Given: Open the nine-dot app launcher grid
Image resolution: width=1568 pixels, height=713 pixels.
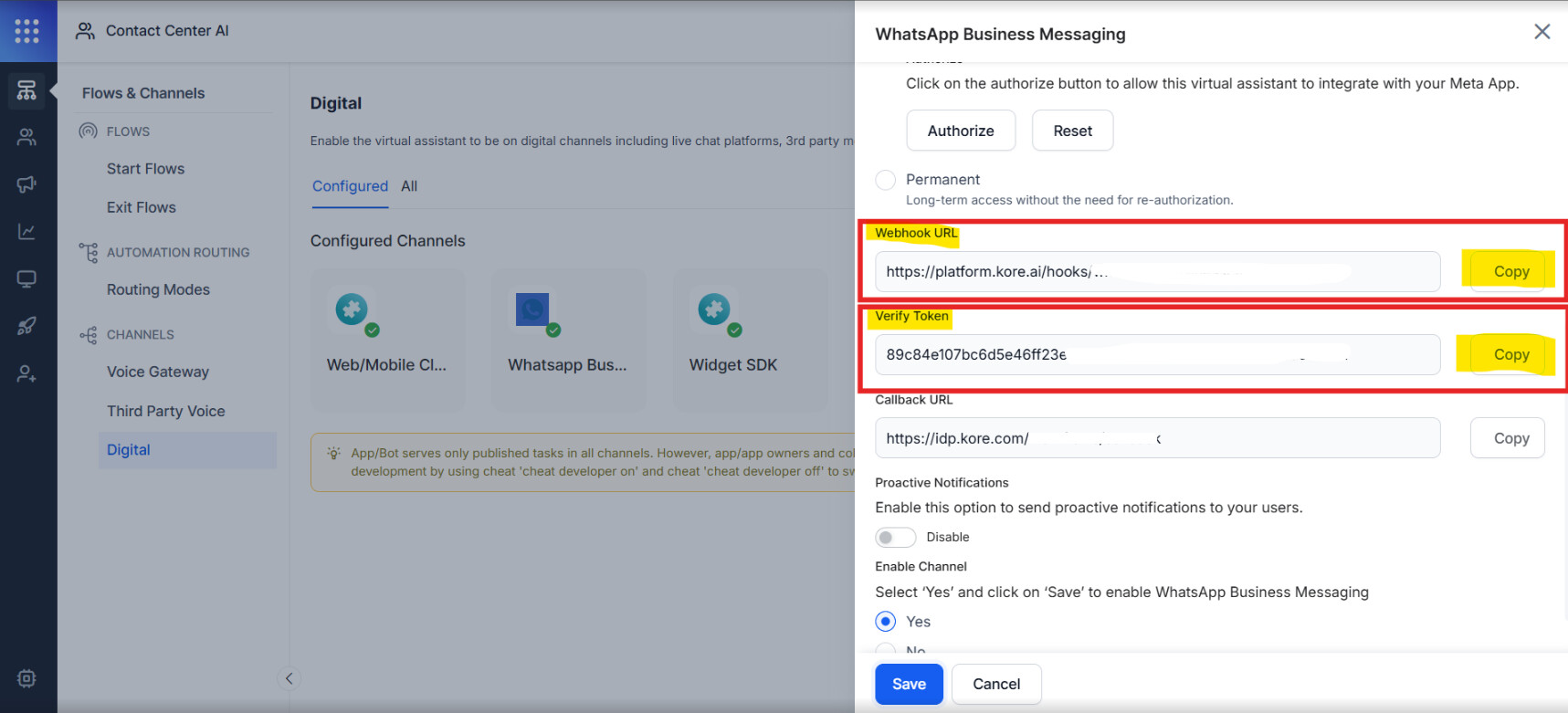Looking at the screenshot, I should [x=27, y=31].
